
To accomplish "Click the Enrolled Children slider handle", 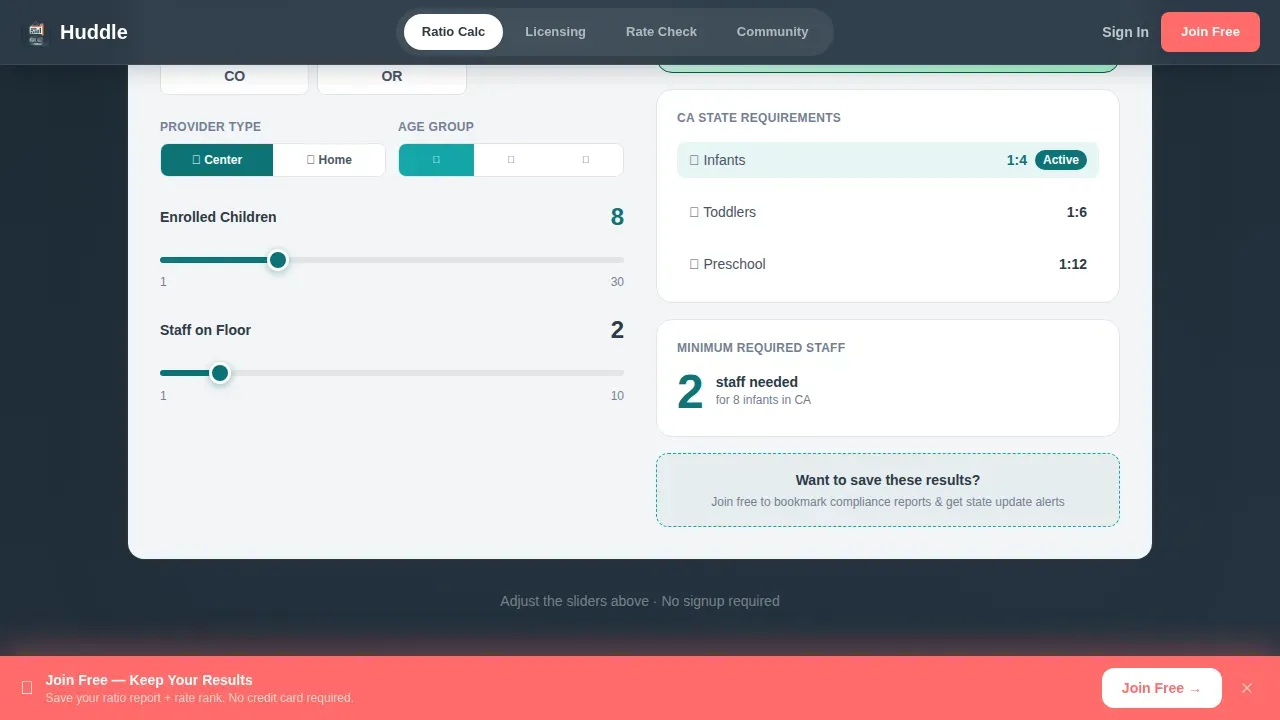I will click(x=278, y=260).
